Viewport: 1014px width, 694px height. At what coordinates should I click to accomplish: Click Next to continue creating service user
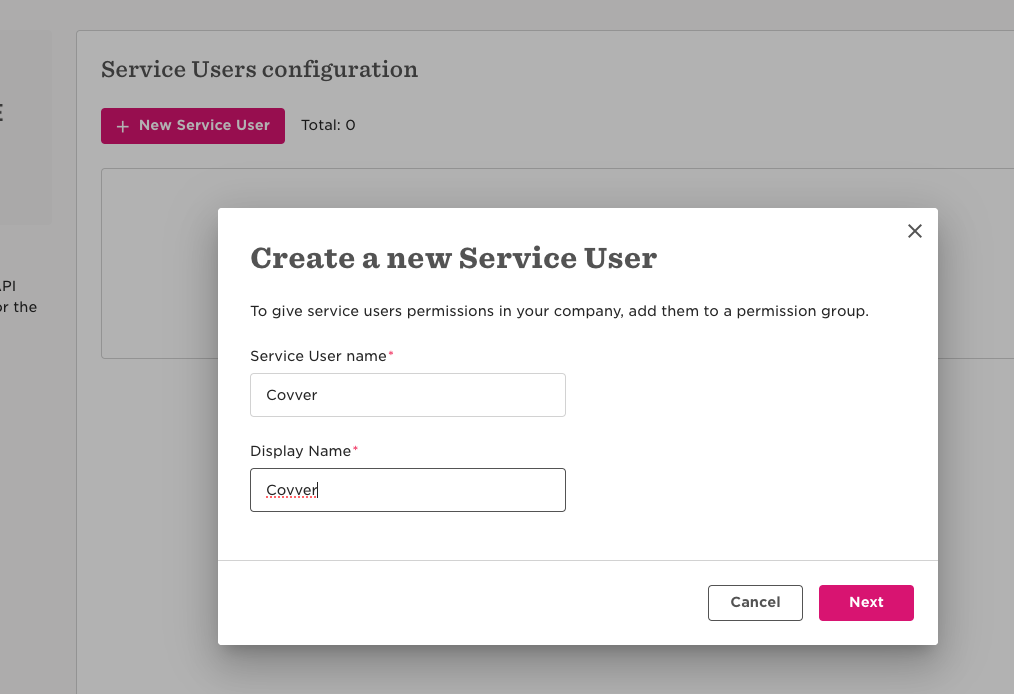[866, 603]
